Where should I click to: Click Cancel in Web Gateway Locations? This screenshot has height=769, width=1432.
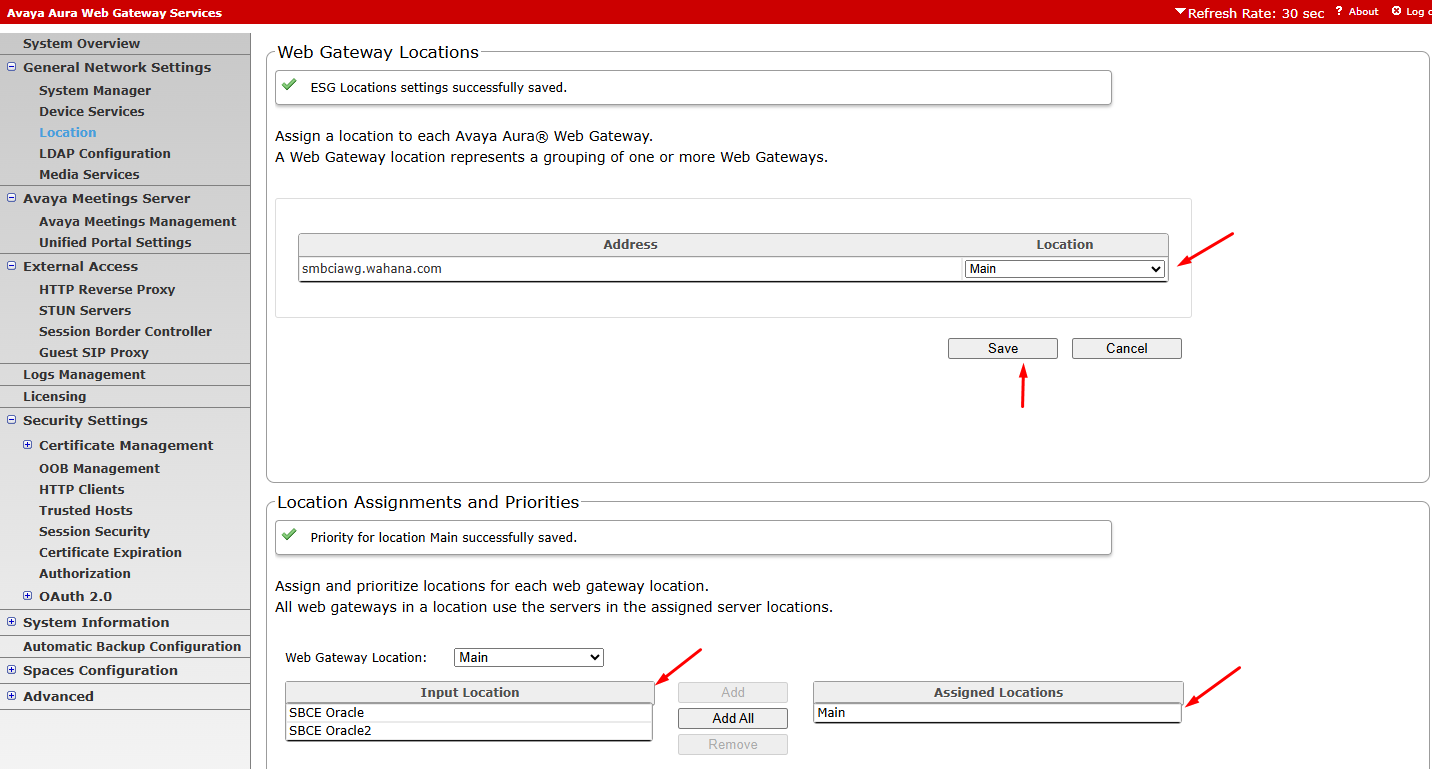point(1126,348)
